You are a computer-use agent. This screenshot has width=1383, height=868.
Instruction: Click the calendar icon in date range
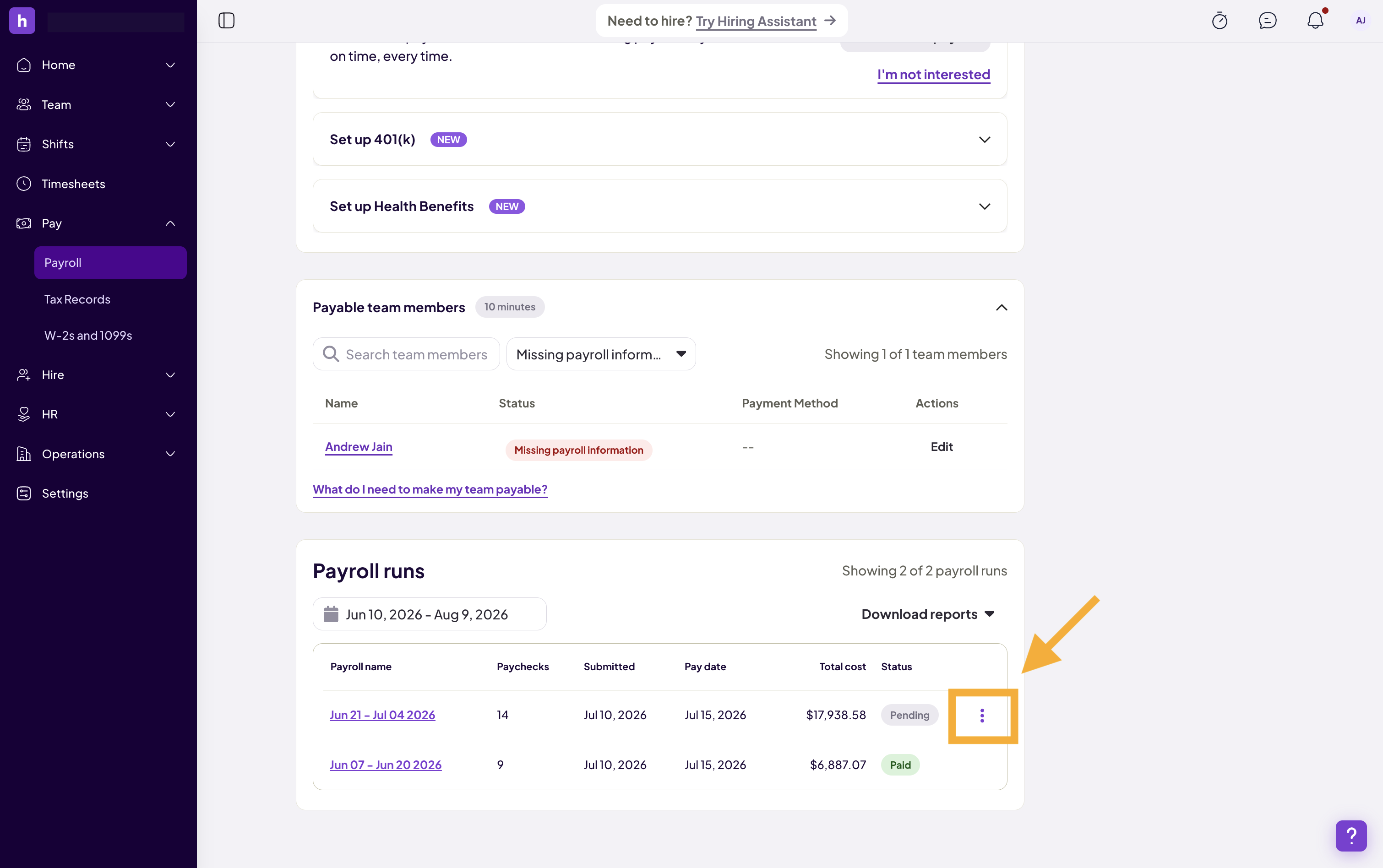click(331, 613)
